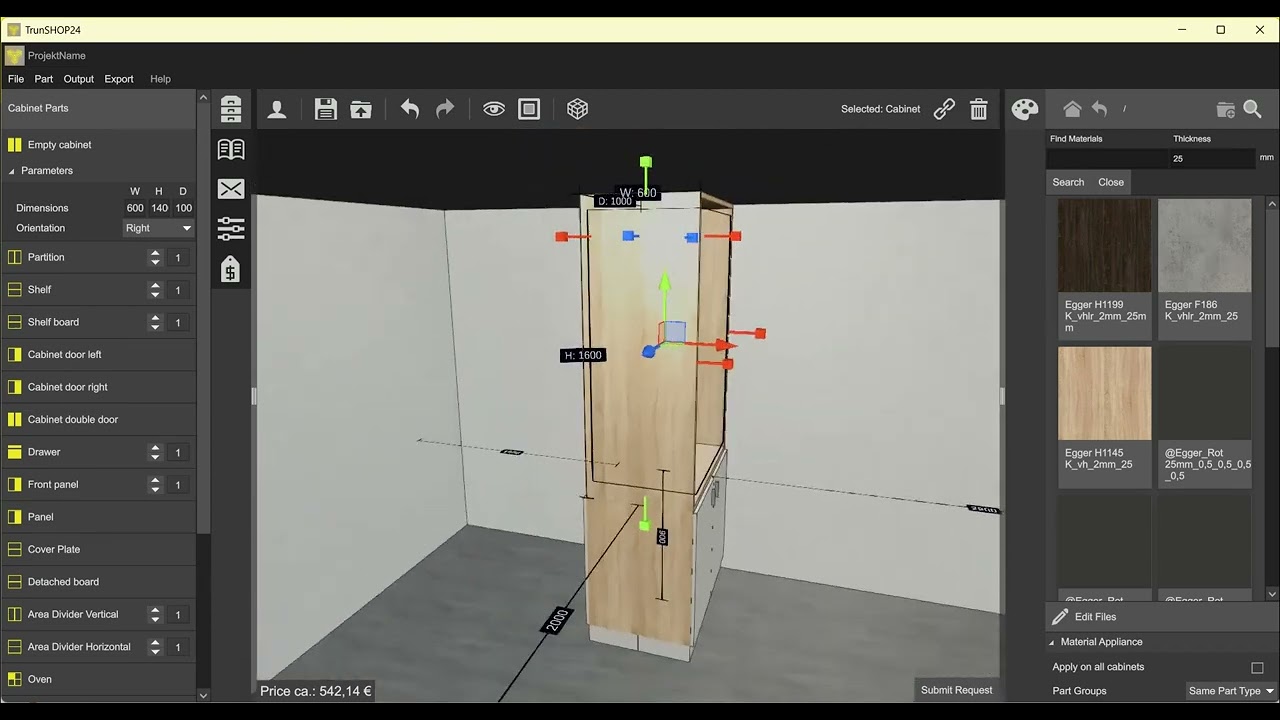Select the Panel part entry
This screenshot has height=720, width=1280.
99,517
